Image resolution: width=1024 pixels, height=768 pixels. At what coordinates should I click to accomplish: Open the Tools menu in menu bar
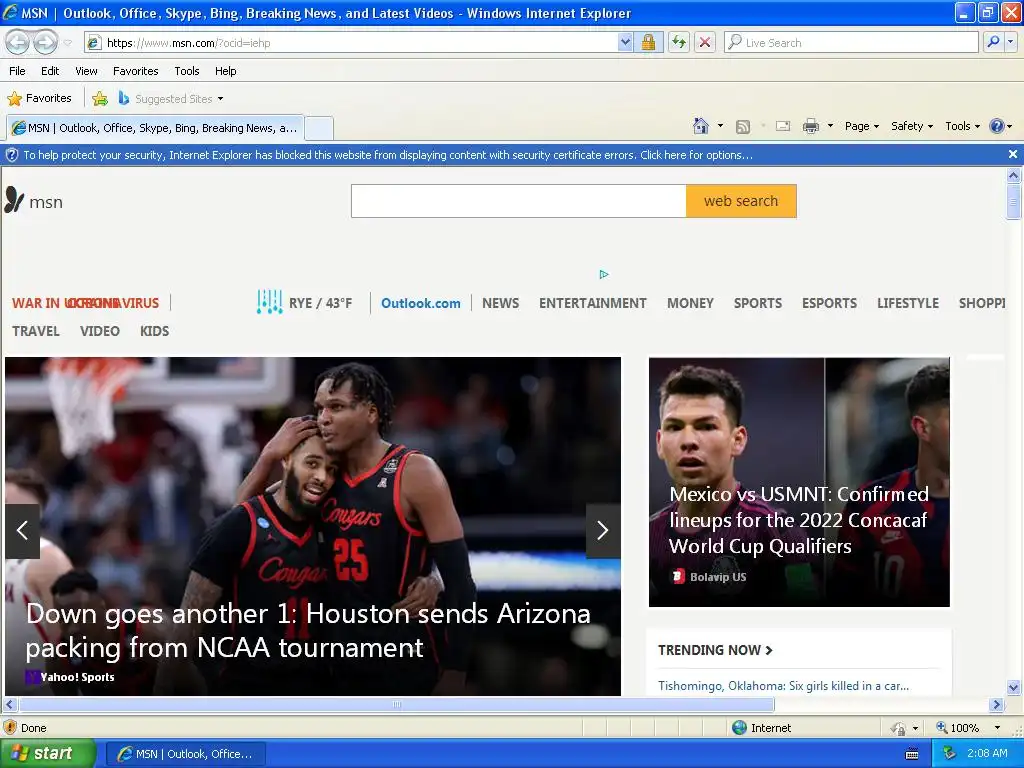tap(187, 71)
